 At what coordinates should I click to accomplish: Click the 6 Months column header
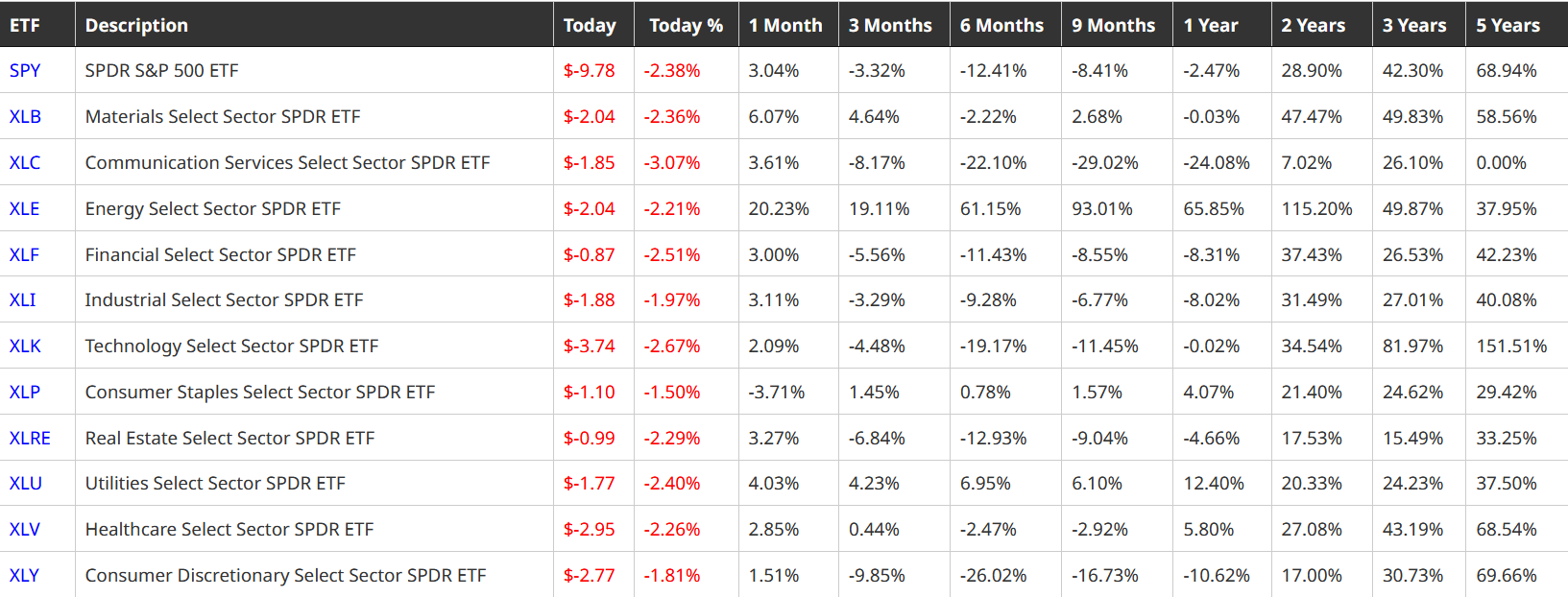point(1001,26)
